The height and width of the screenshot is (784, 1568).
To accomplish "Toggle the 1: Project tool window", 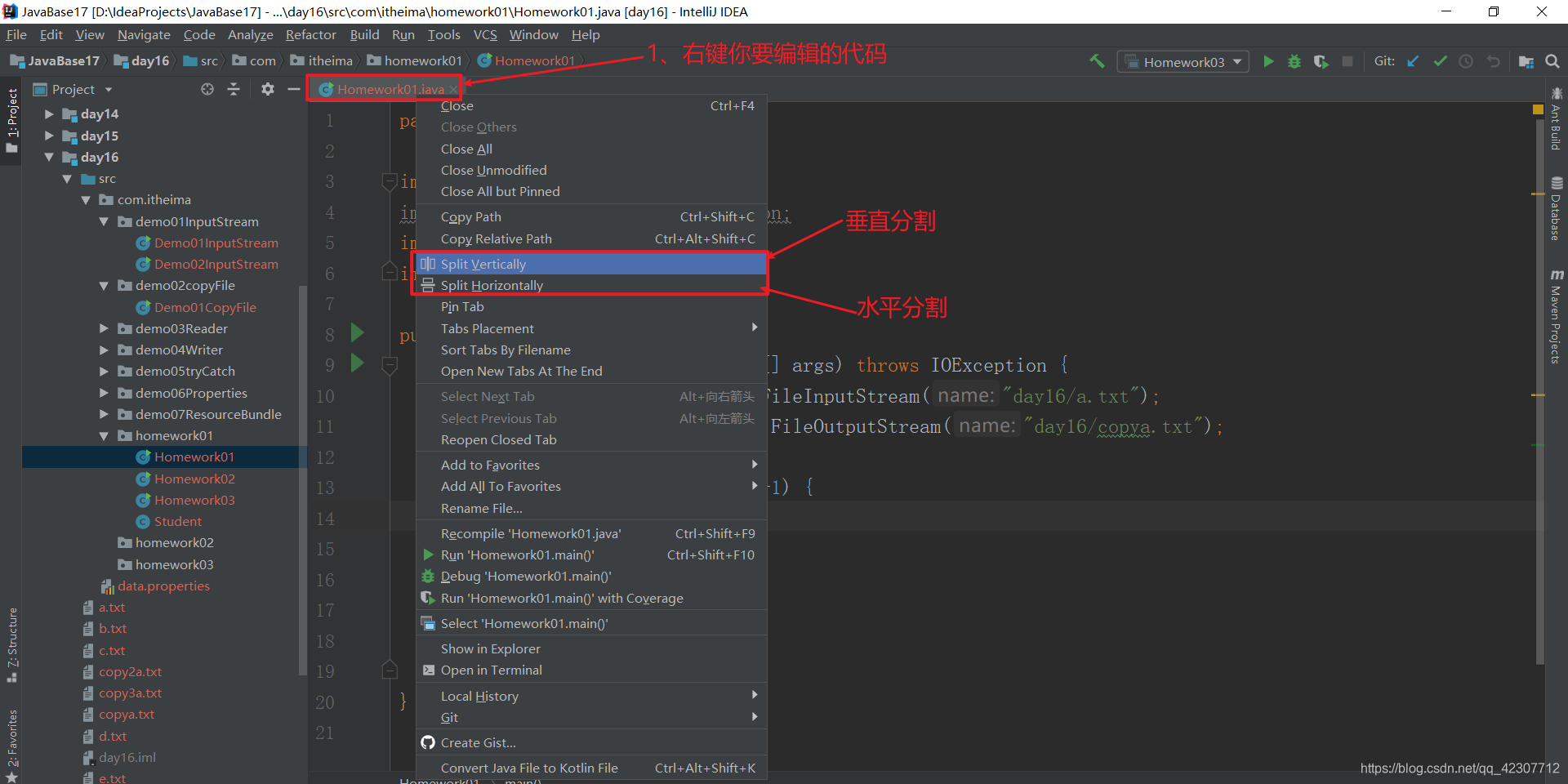I will pyautogui.click(x=11, y=121).
